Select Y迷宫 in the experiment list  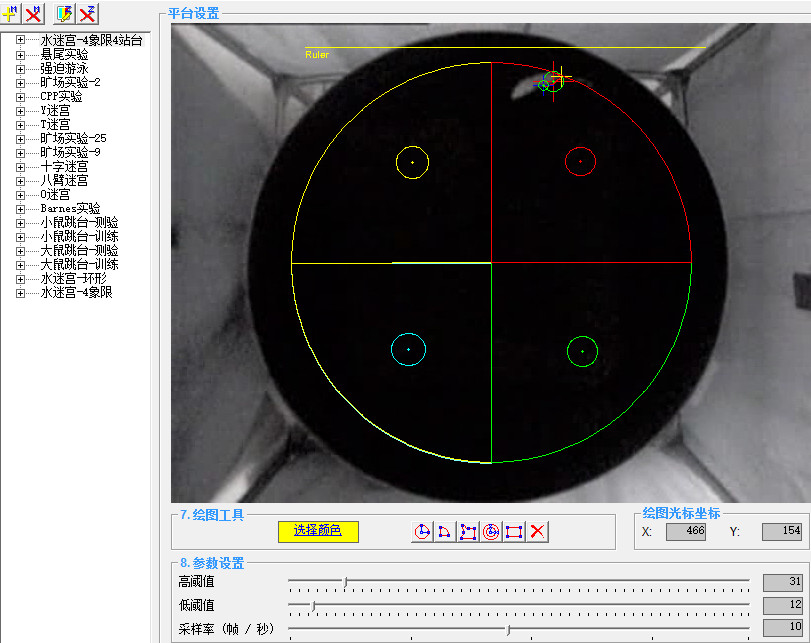pyautogui.click(x=55, y=110)
